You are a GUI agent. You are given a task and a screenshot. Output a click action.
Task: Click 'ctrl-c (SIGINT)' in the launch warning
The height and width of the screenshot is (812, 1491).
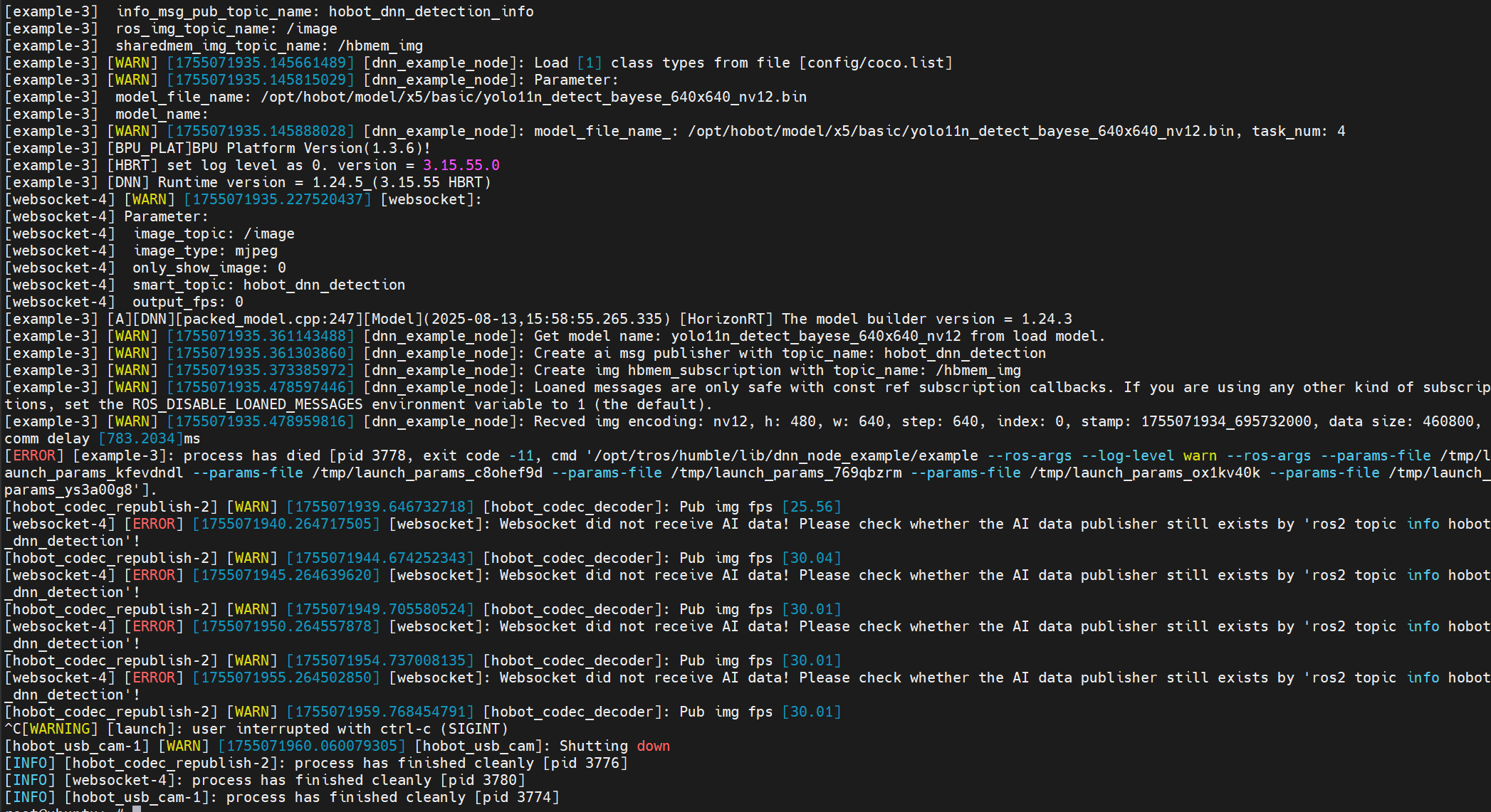444,729
